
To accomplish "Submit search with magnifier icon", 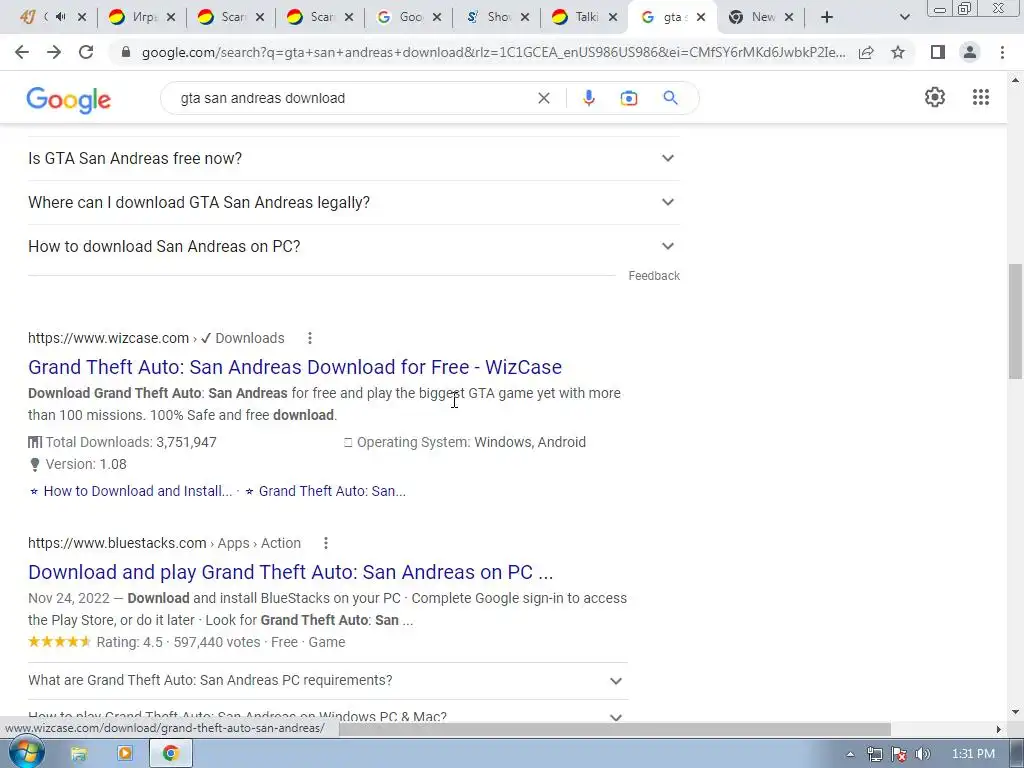I will point(670,98).
